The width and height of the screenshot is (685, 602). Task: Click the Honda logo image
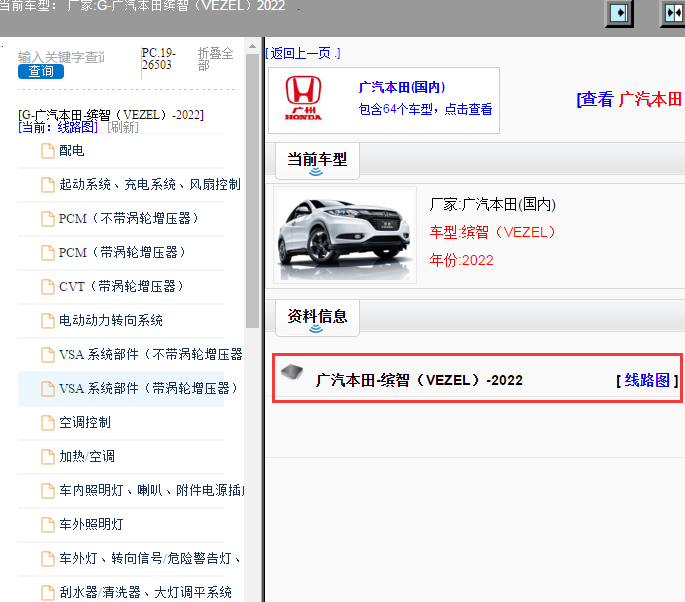tap(303, 98)
